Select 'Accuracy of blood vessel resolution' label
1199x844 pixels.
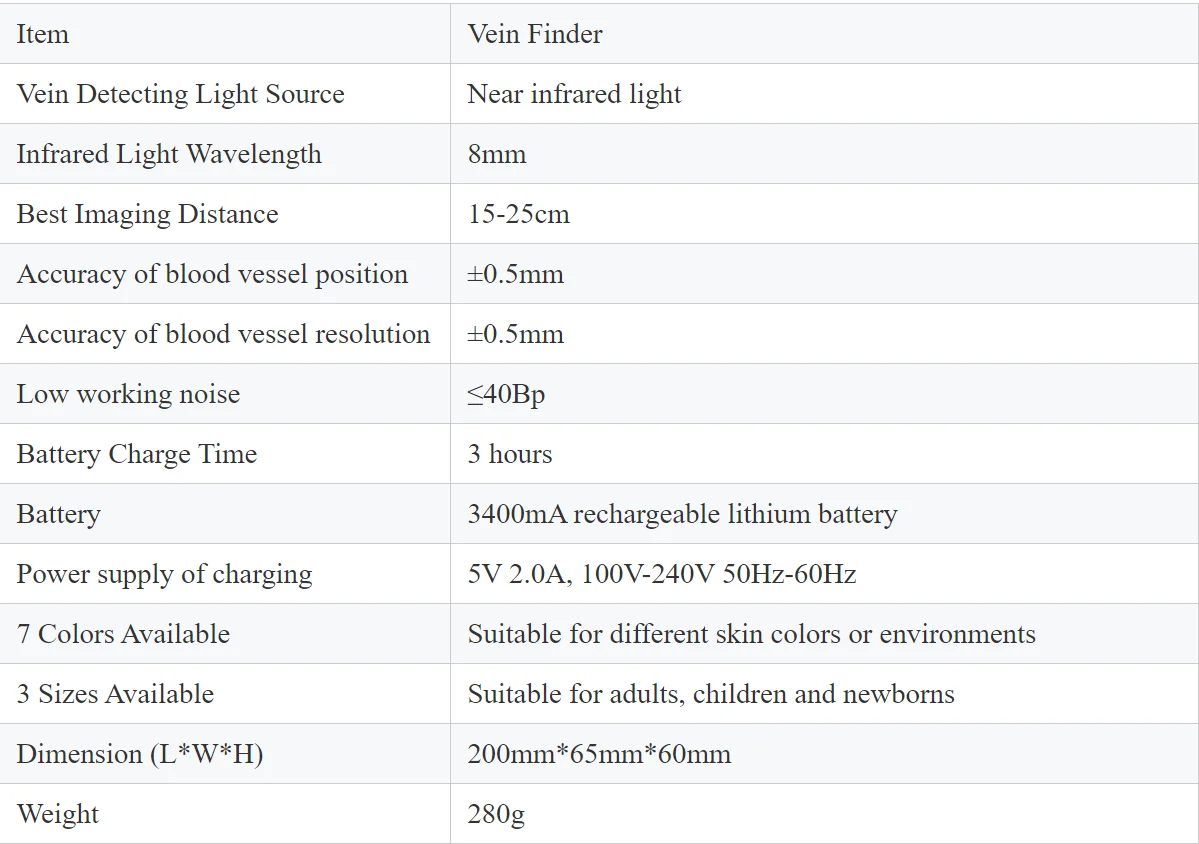[x=223, y=334]
